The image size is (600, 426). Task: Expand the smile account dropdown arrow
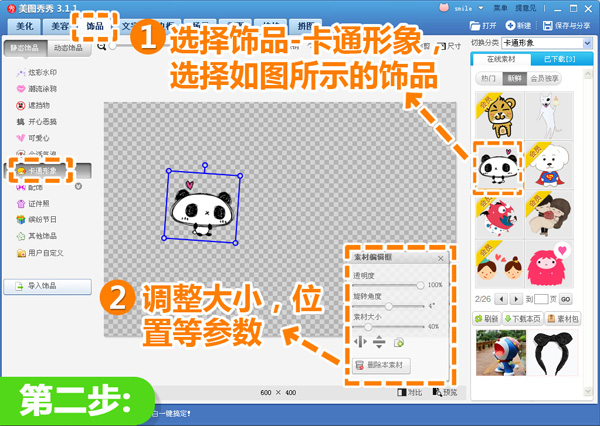(481, 8)
